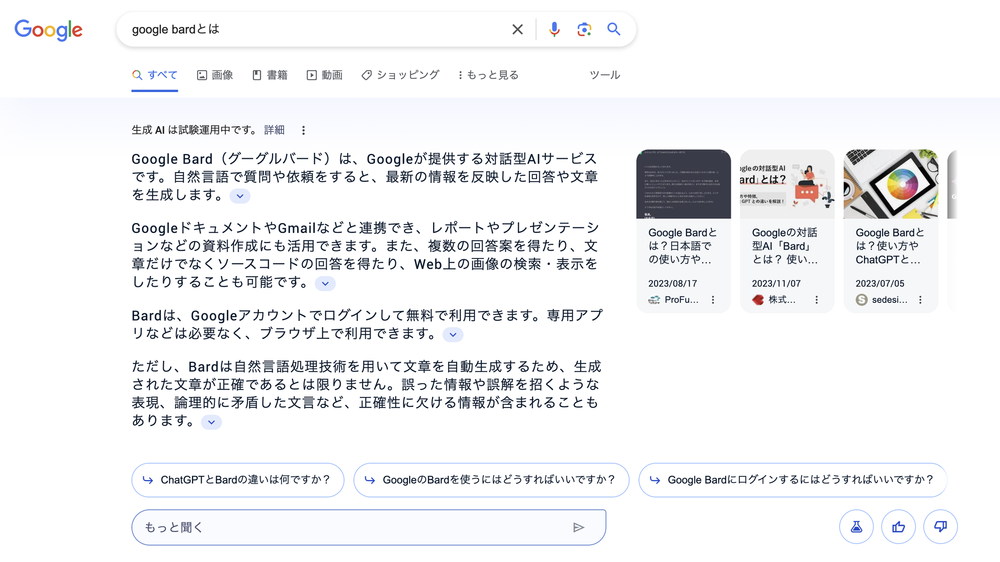
Task: Ask Google Bardにログインするには suggestion
Action: coord(793,480)
